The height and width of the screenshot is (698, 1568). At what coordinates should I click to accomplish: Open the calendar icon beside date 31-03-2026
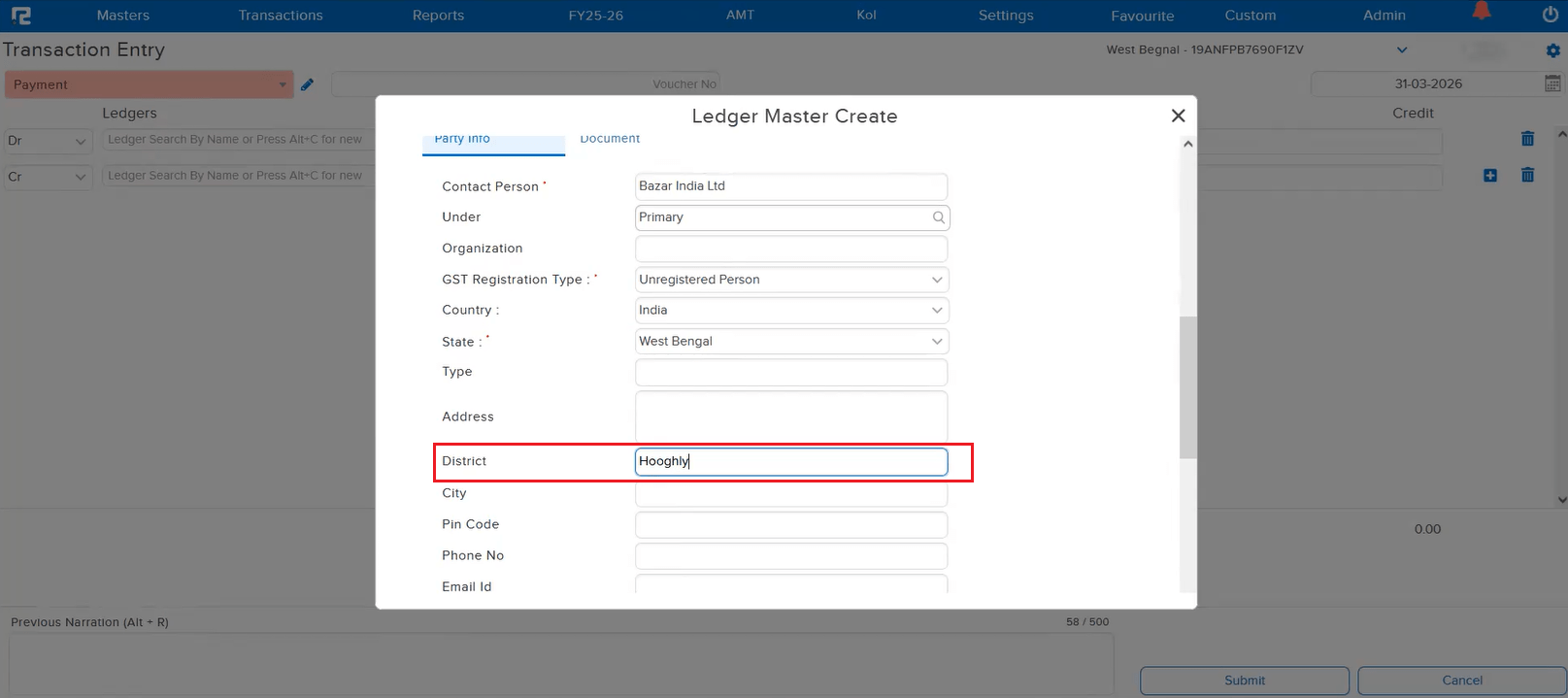point(1552,83)
